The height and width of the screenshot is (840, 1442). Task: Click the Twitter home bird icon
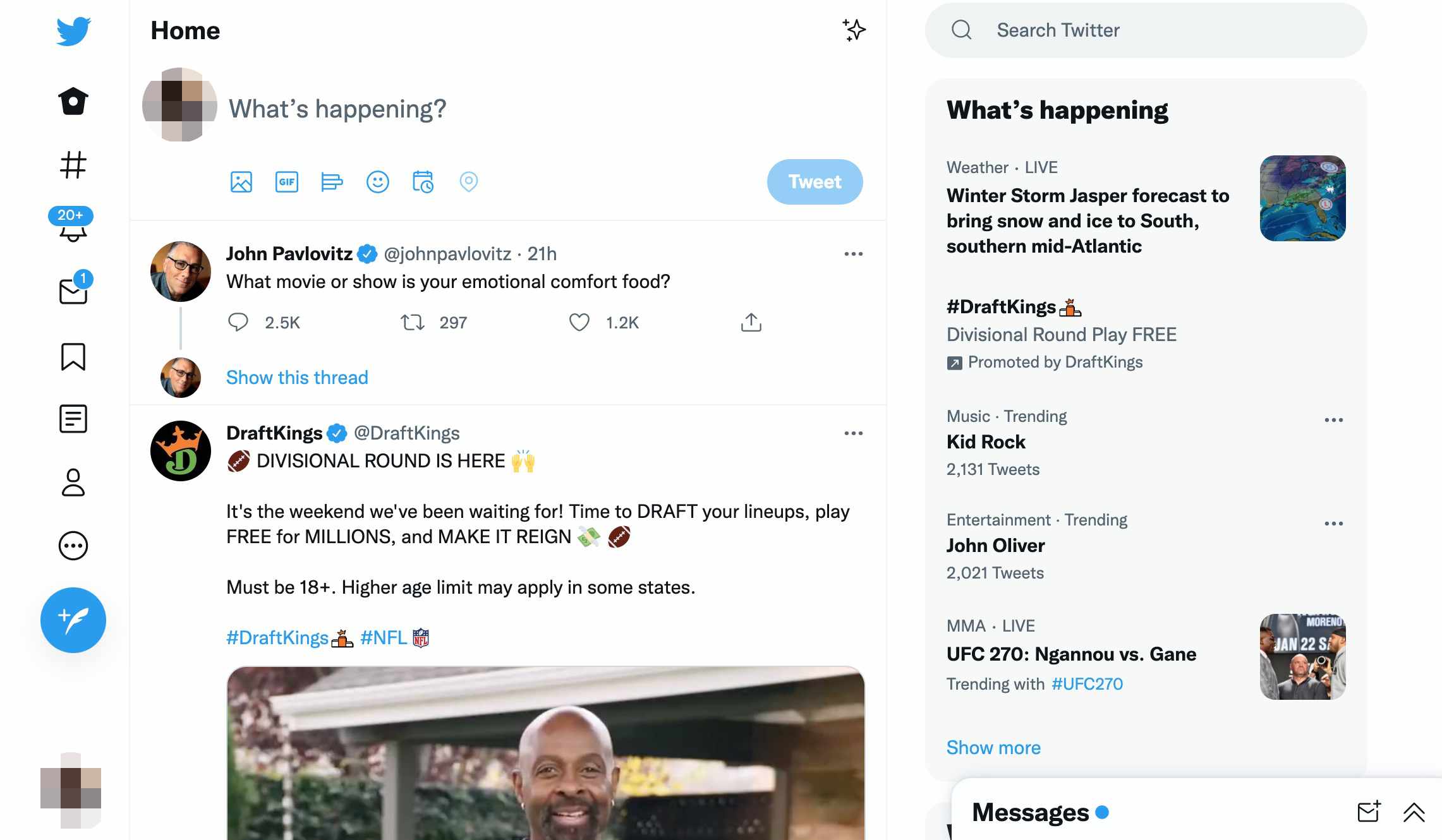pyautogui.click(x=72, y=28)
